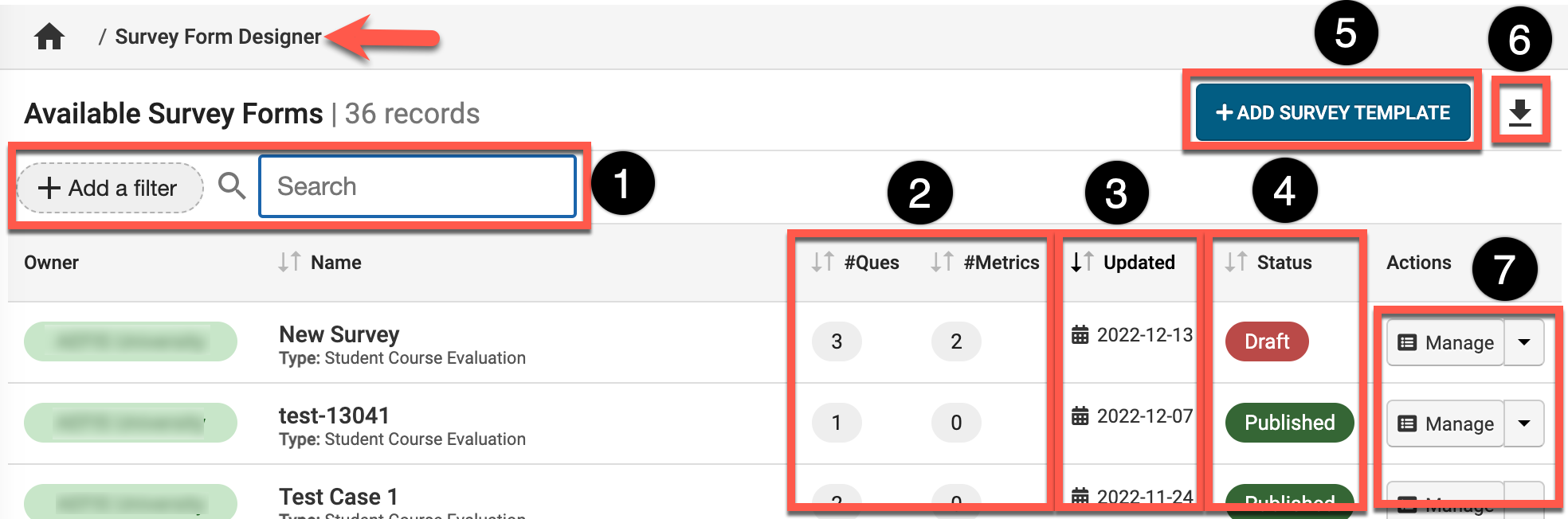Image resolution: width=1568 pixels, height=519 pixels.
Task: Sort by #Metrics column arrows icon
Action: 942,262
